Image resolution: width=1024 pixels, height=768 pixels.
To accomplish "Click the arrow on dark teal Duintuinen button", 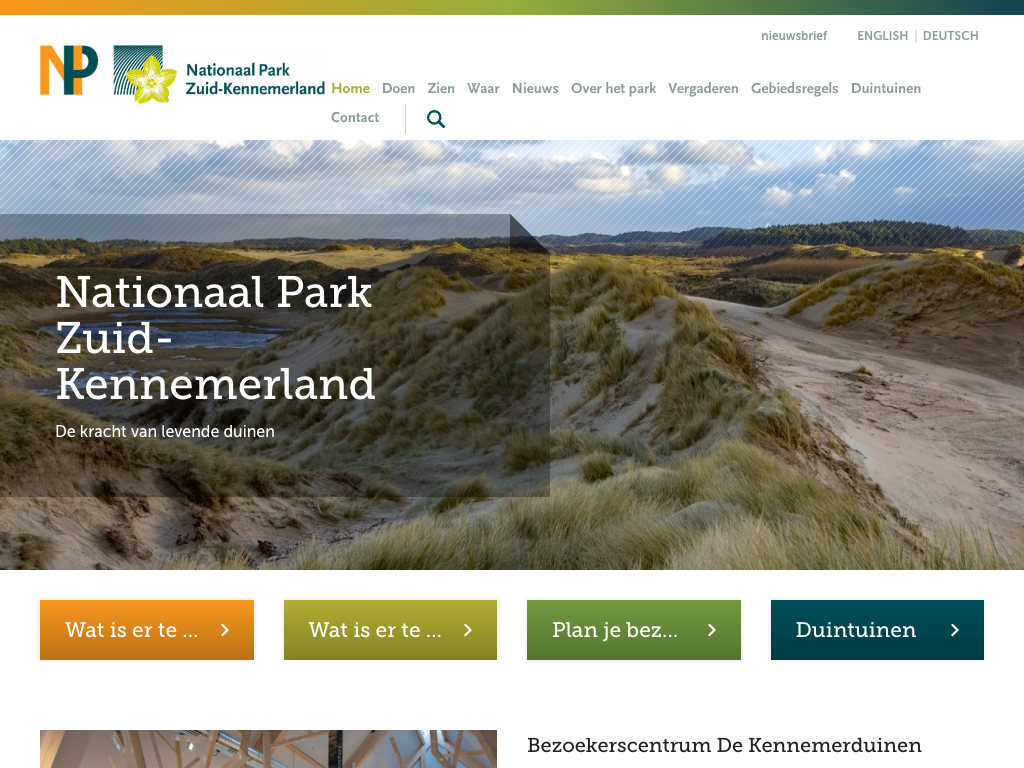I will click(955, 630).
